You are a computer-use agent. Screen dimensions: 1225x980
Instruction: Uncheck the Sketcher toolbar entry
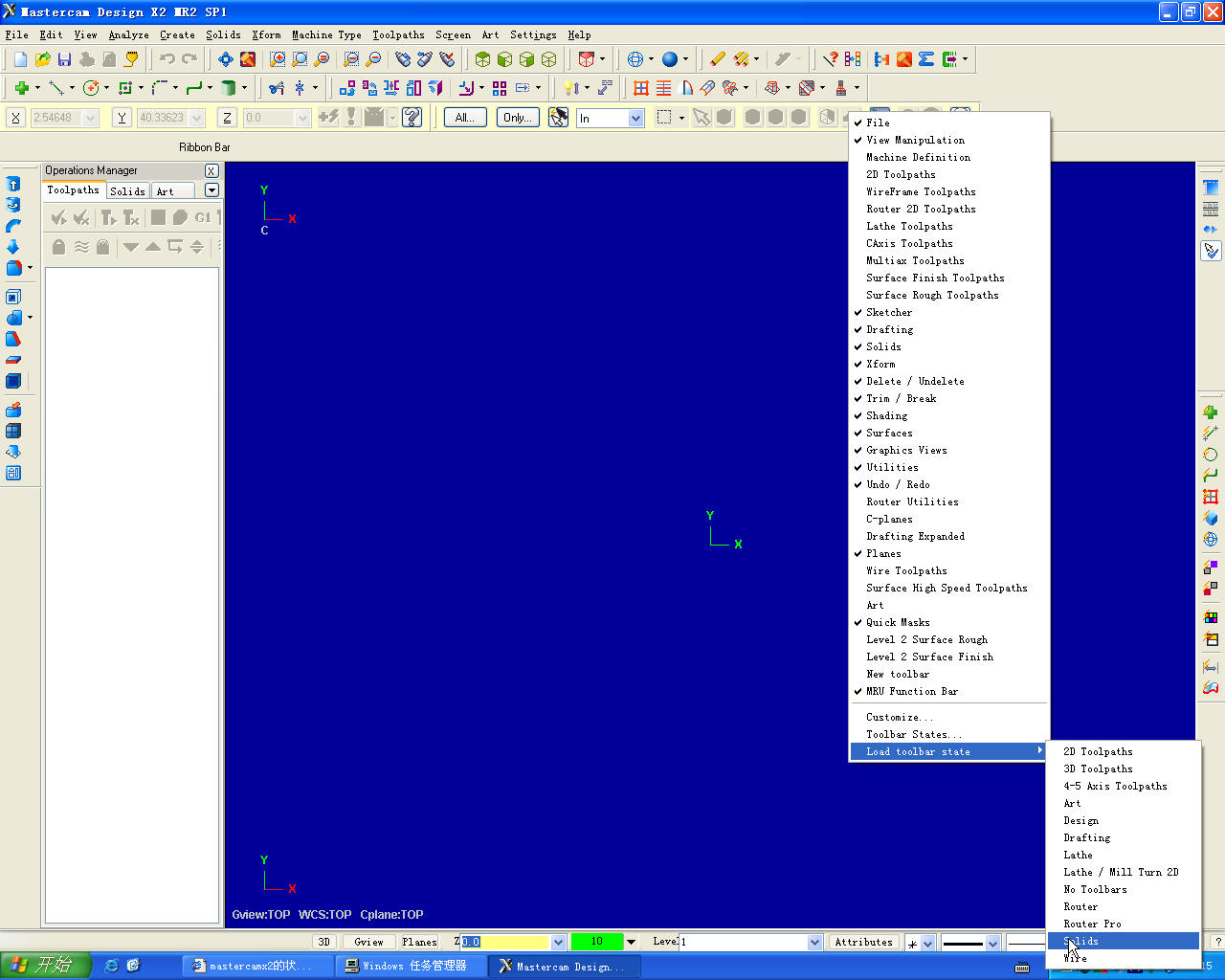pos(949,312)
